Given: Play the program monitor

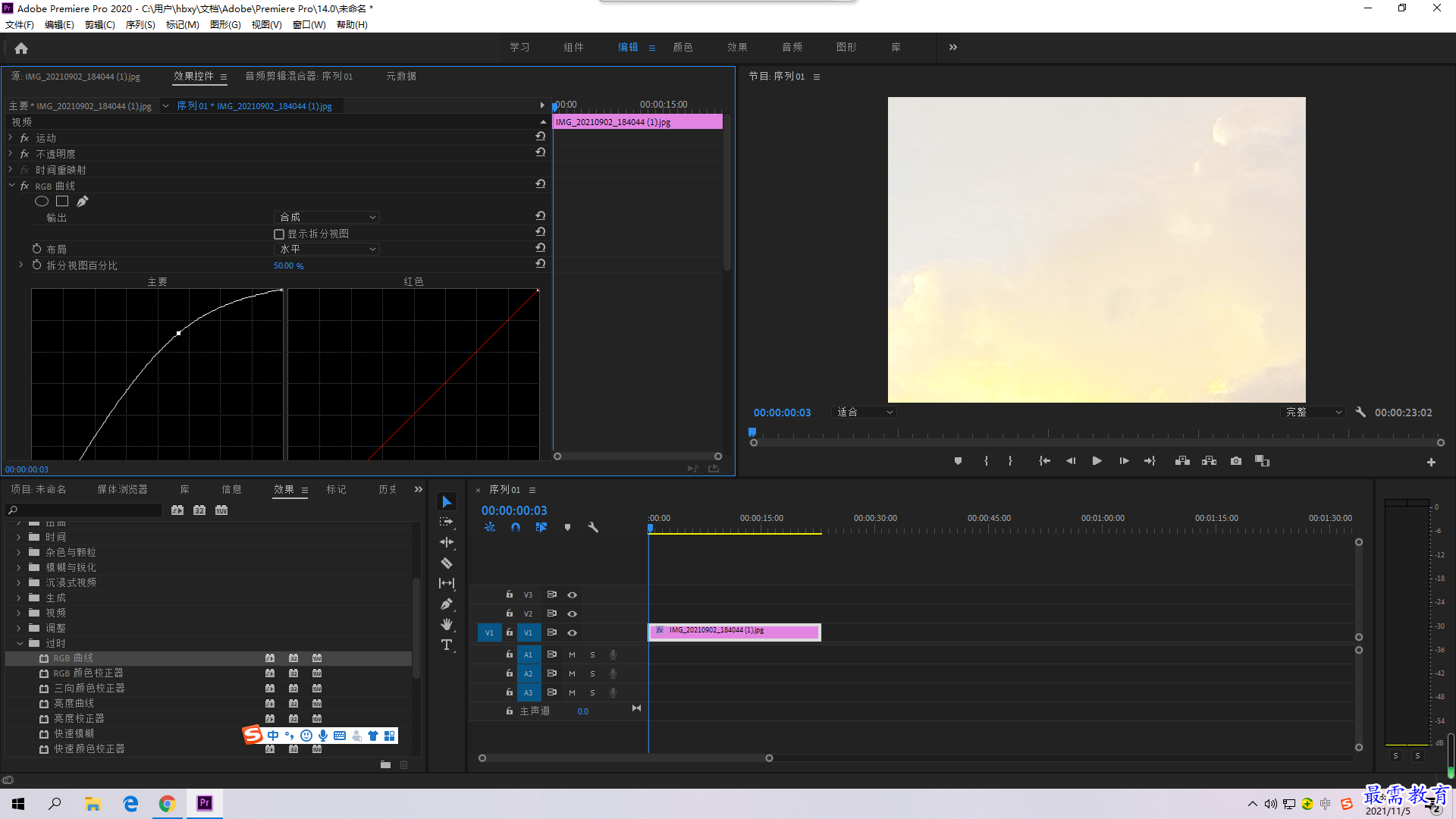Looking at the screenshot, I should pos(1097,461).
